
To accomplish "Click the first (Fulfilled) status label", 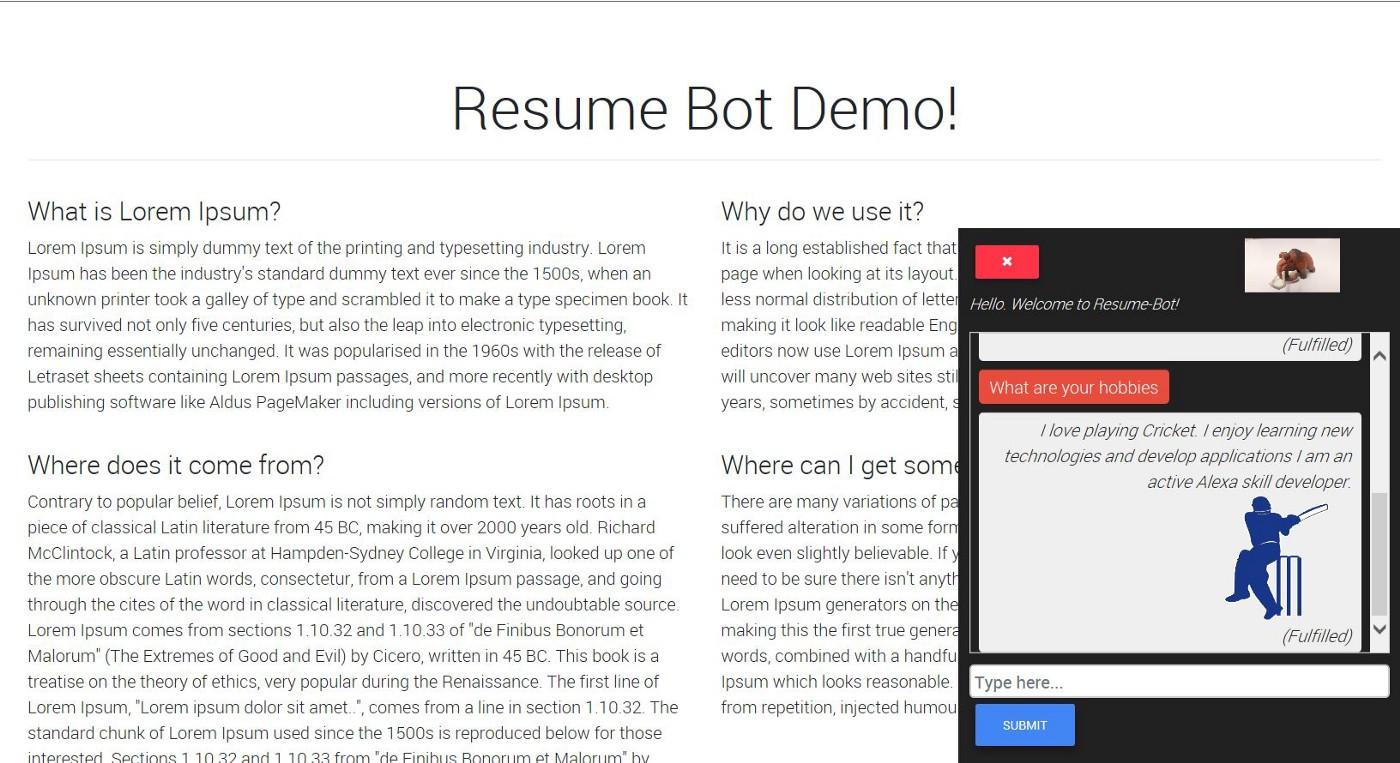I will pyautogui.click(x=1318, y=344).
